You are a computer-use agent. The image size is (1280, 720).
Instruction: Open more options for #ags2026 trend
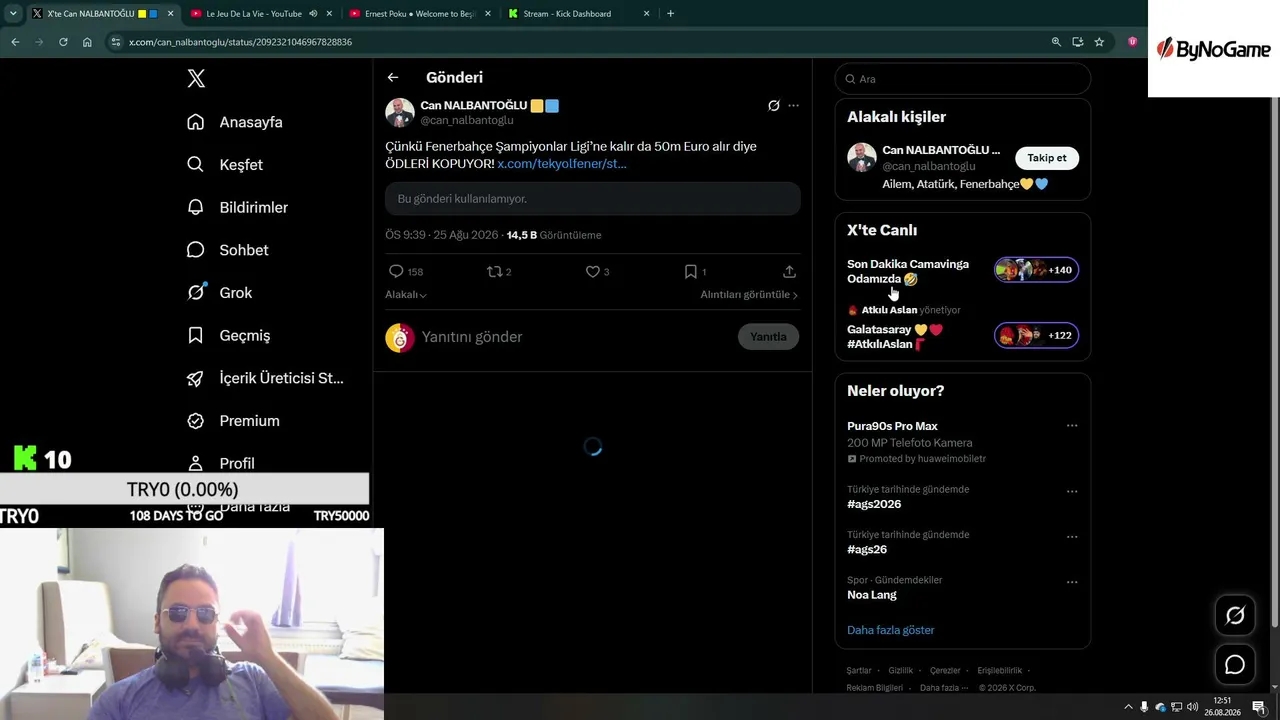click(1072, 491)
